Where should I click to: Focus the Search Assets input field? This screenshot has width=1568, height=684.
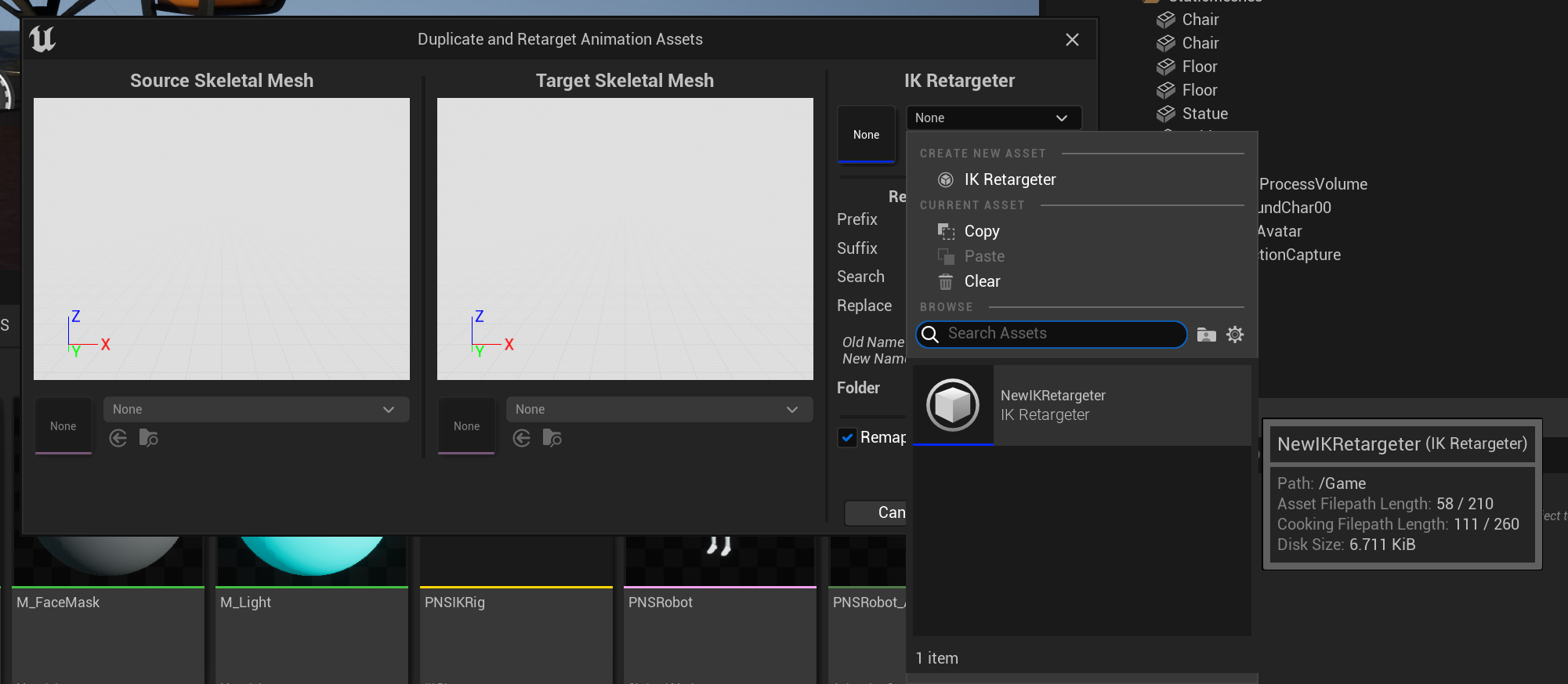tap(1051, 334)
